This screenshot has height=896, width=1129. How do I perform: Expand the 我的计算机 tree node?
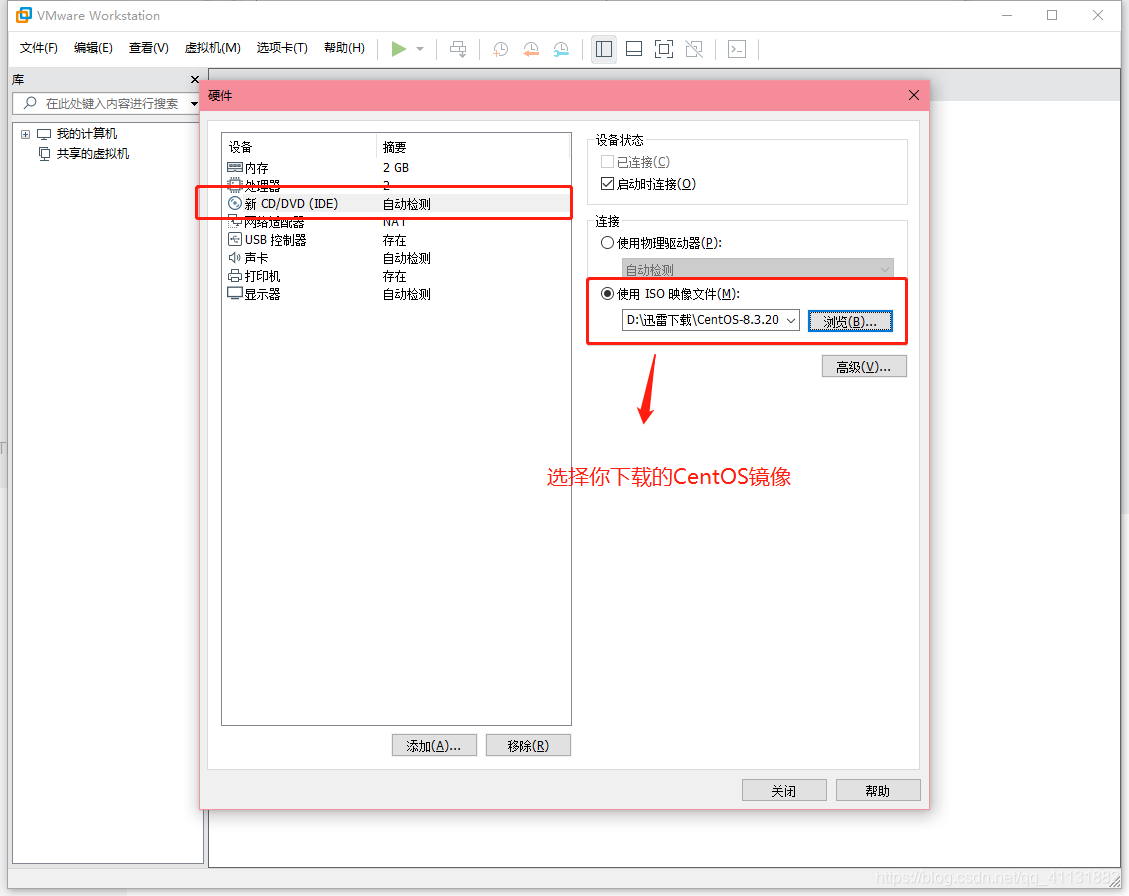coord(25,134)
